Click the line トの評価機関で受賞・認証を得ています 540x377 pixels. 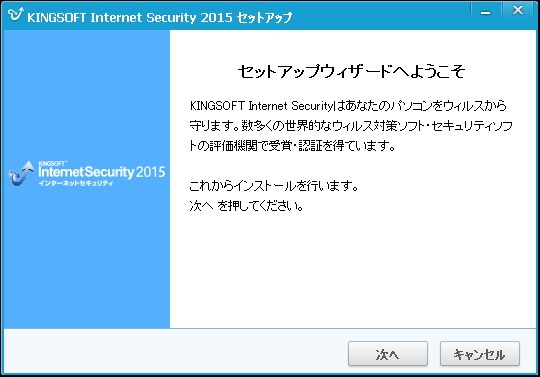pyautogui.click(x=292, y=146)
